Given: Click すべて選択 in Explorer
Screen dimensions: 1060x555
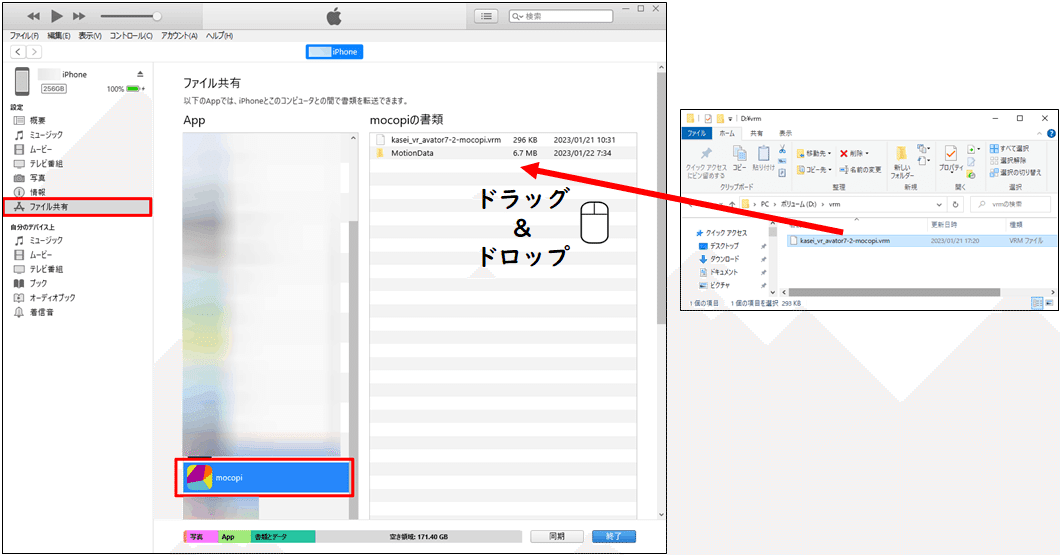Looking at the screenshot, I should point(1009,149).
